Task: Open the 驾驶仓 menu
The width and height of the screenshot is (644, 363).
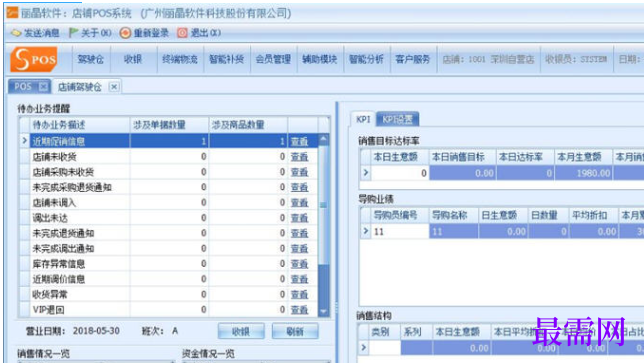Action: [90, 60]
